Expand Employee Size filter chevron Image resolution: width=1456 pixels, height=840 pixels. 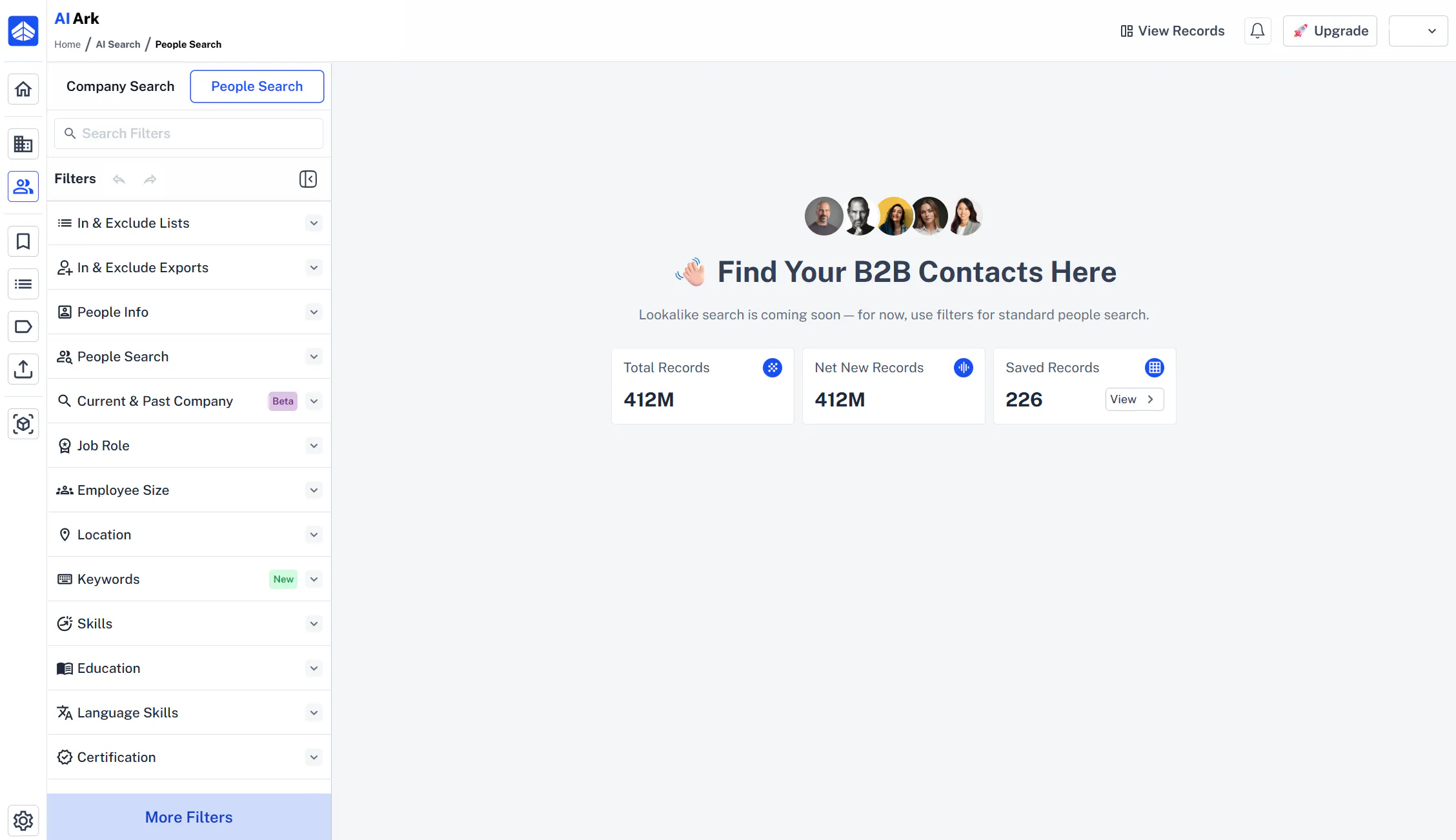314,490
